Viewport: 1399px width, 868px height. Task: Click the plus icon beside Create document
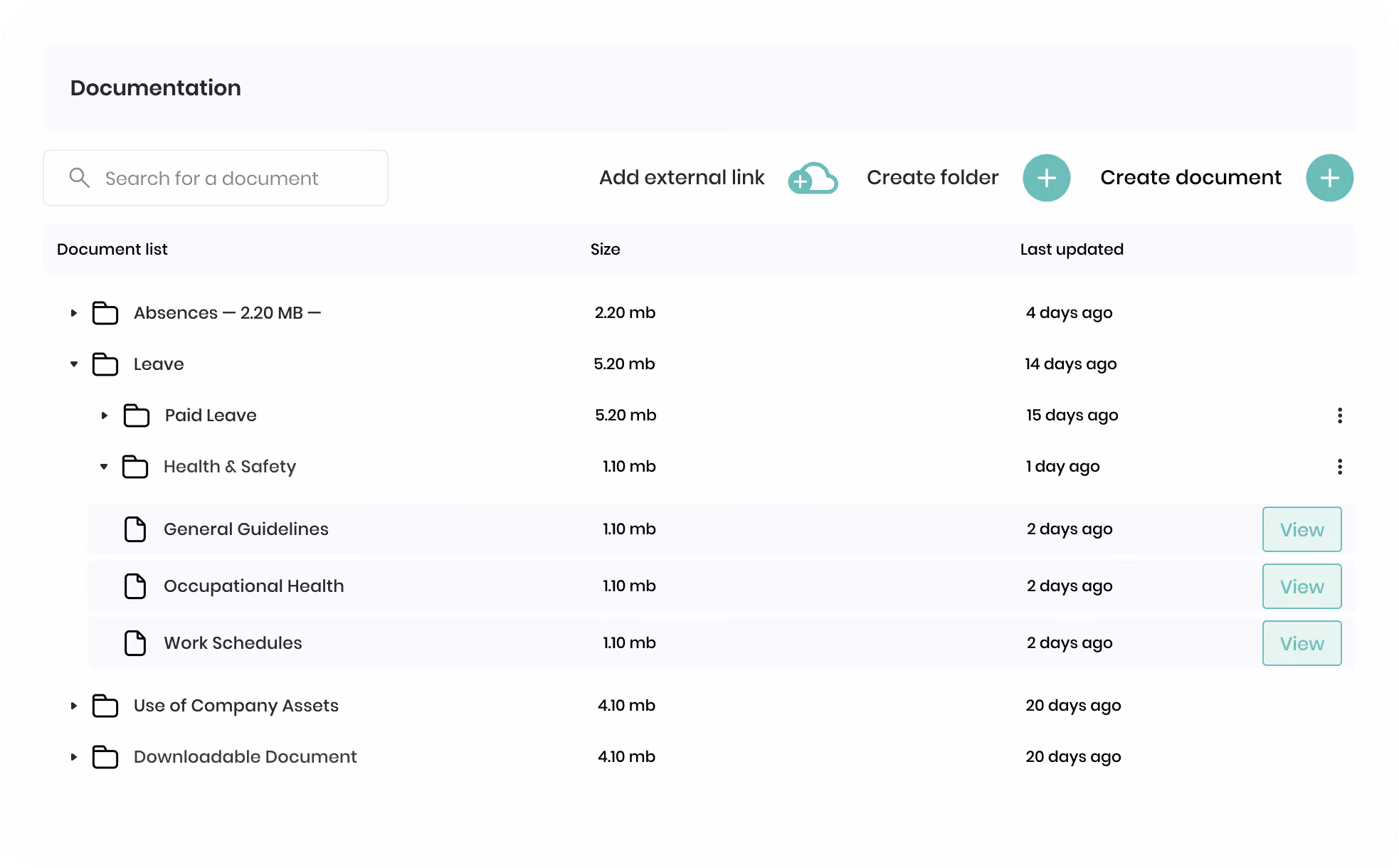1329,178
